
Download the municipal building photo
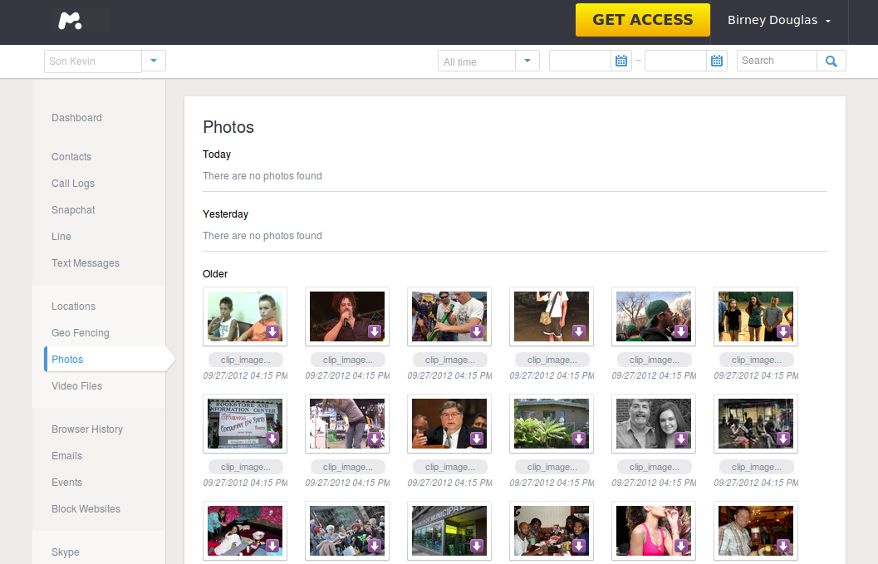tap(477, 546)
